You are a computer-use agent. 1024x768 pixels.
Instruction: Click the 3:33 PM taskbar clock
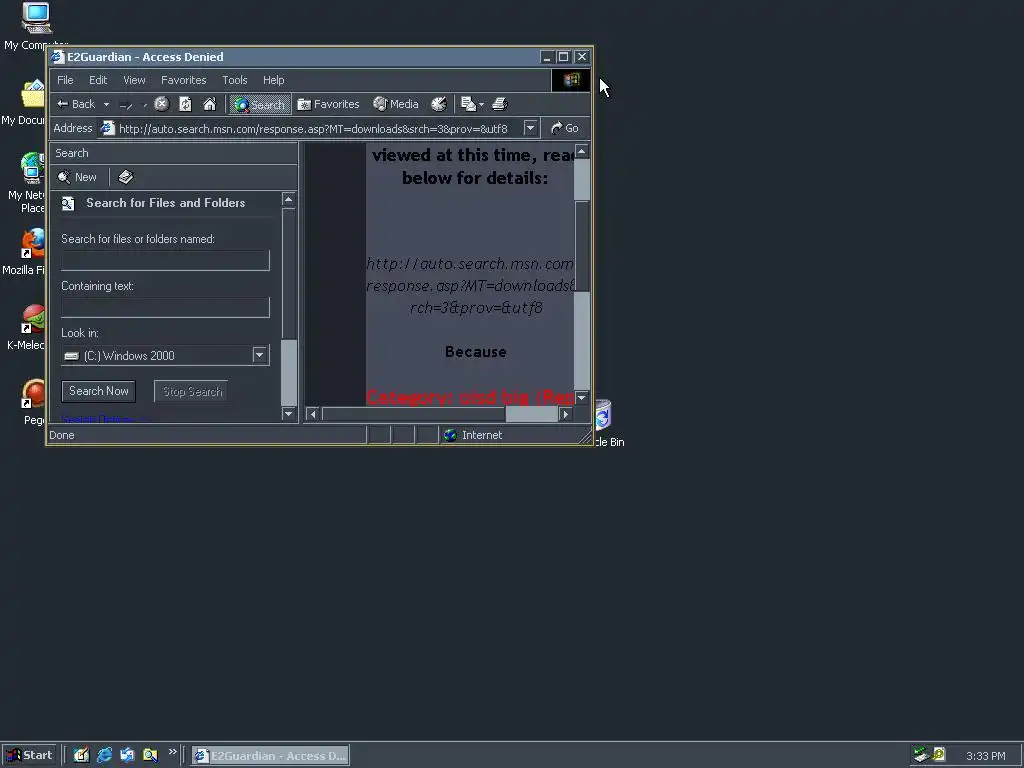[x=985, y=756]
